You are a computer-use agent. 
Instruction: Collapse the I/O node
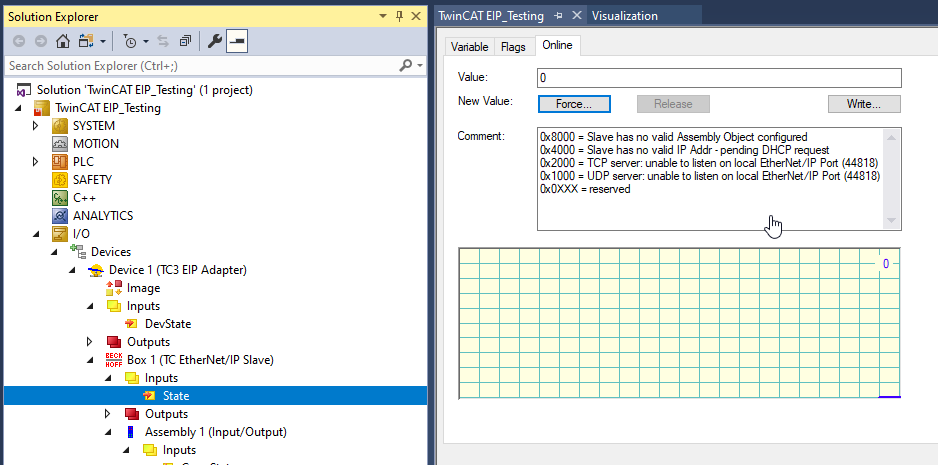click(35, 234)
